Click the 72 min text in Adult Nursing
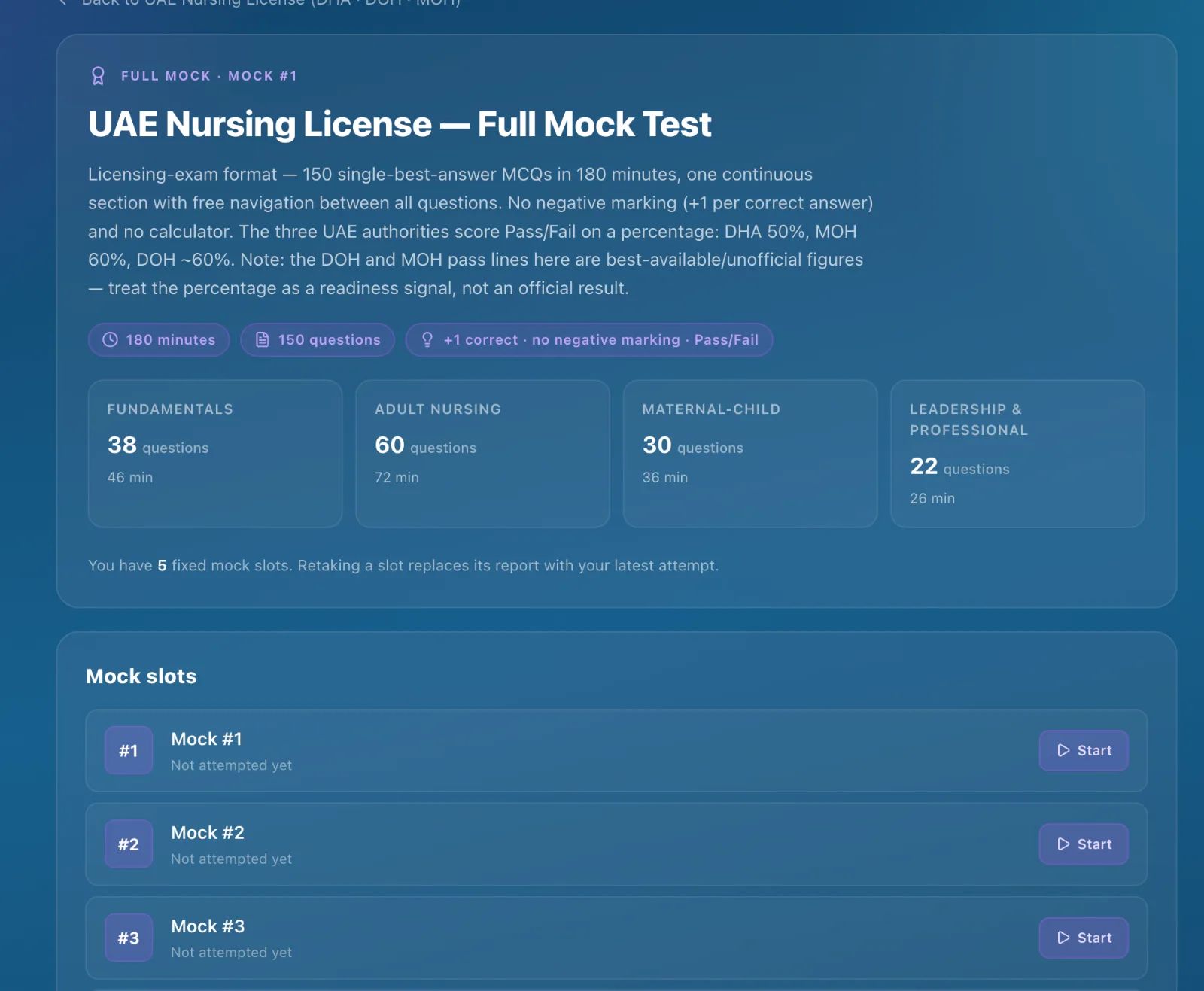The image size is (1204, 991). pyautogui.click(x=397, y=477)
